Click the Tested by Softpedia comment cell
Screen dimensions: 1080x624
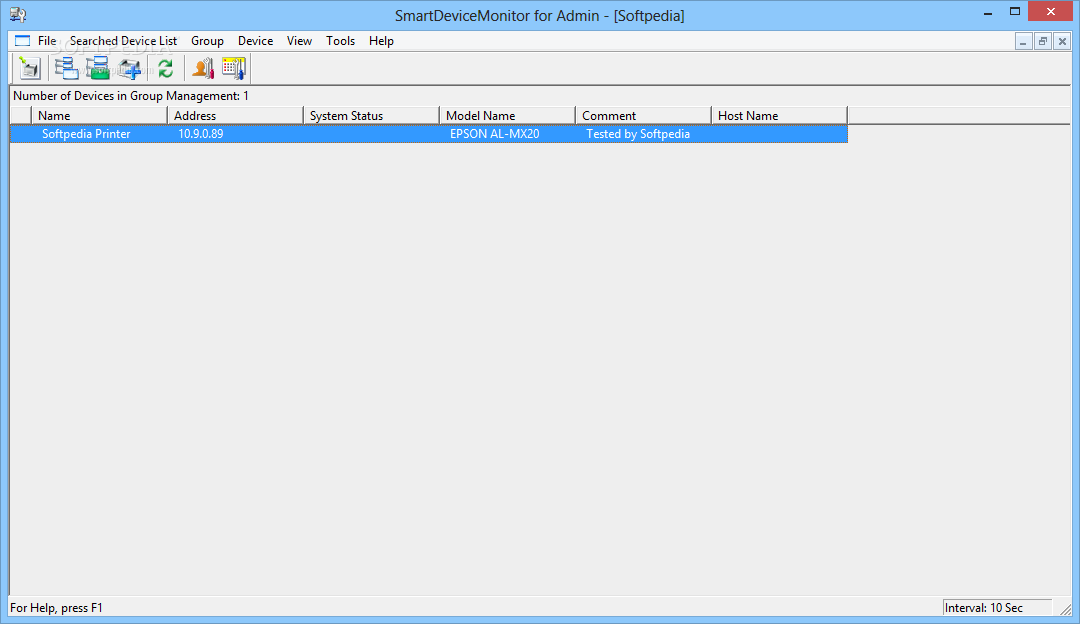pyautogui.click(x=638, y=134)
